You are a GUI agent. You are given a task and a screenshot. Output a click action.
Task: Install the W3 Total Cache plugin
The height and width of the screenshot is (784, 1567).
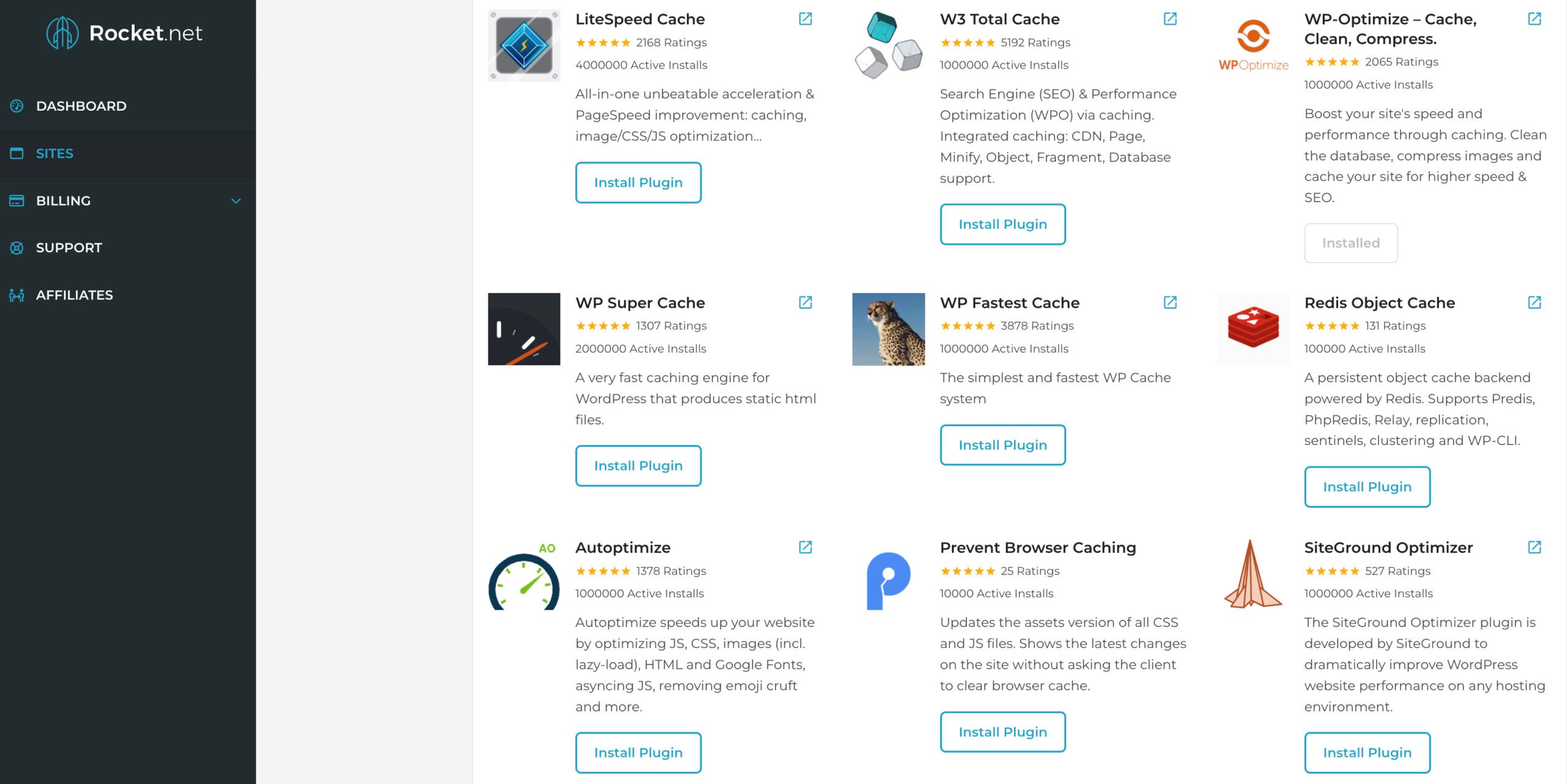coord(1003,224)
